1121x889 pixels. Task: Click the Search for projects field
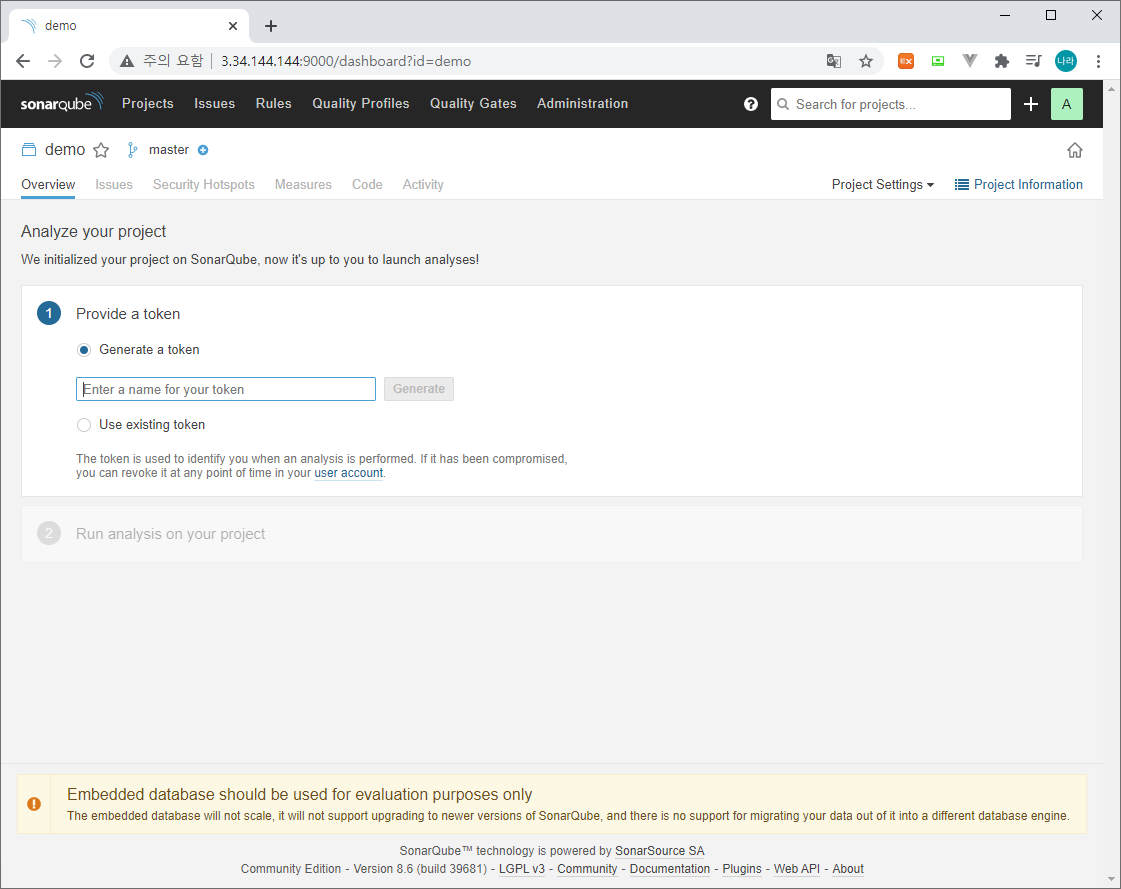(891, 104)
